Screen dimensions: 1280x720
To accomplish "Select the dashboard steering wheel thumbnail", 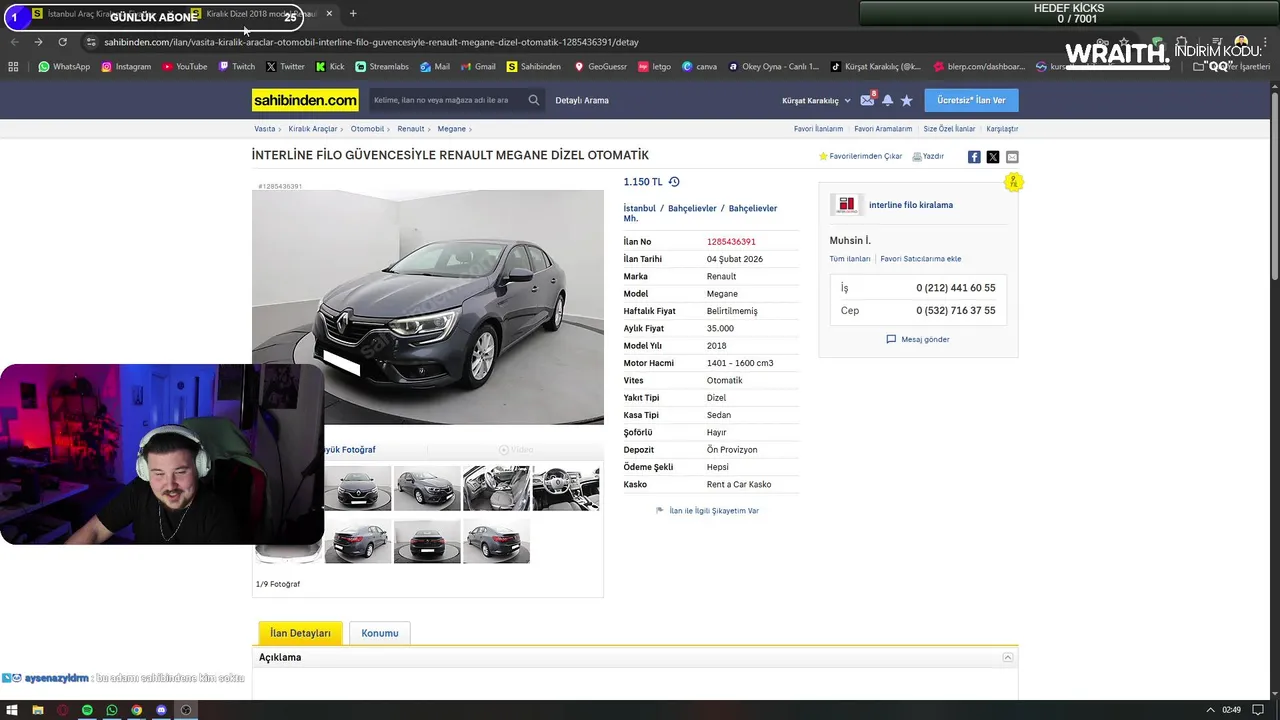I will tap(566, 488).
